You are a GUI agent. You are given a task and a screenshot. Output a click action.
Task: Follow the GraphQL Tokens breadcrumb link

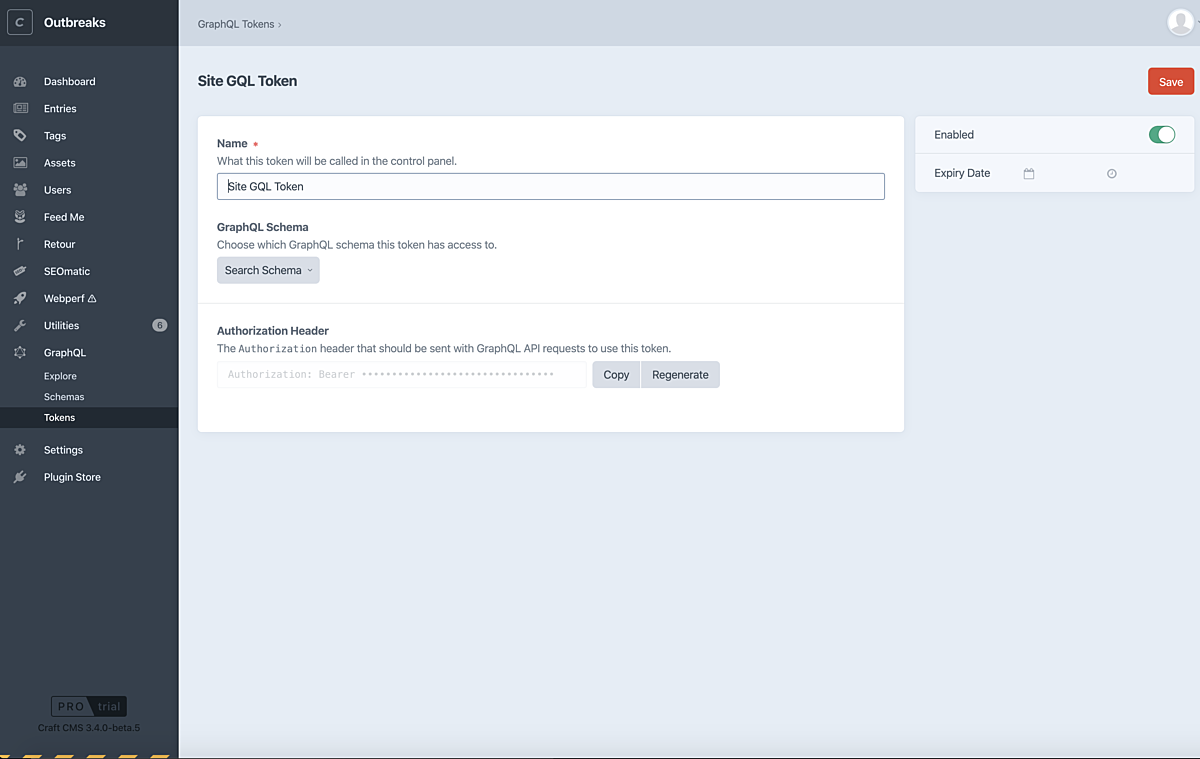236,24
